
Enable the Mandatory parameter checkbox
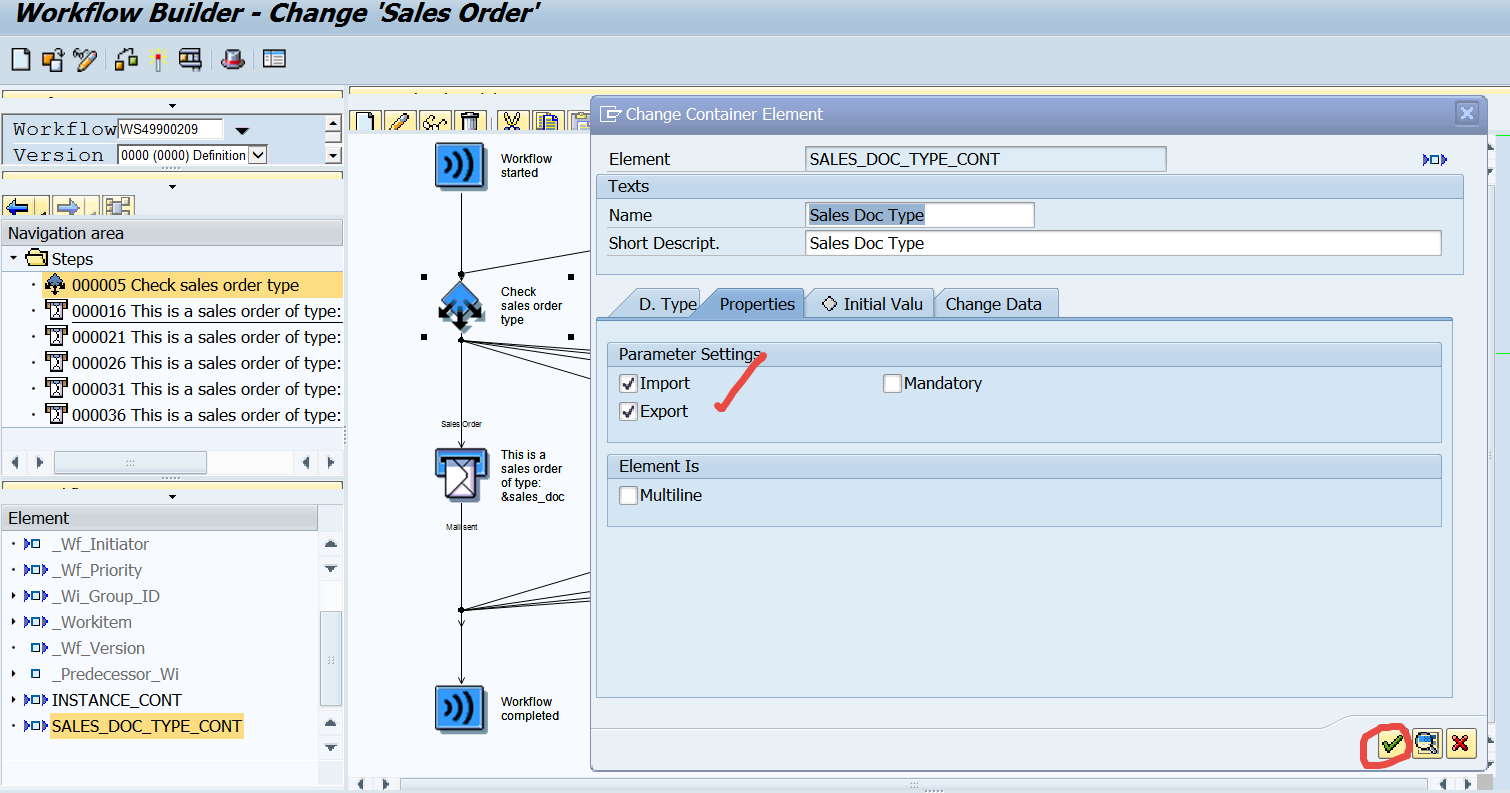tap(892, 383)
